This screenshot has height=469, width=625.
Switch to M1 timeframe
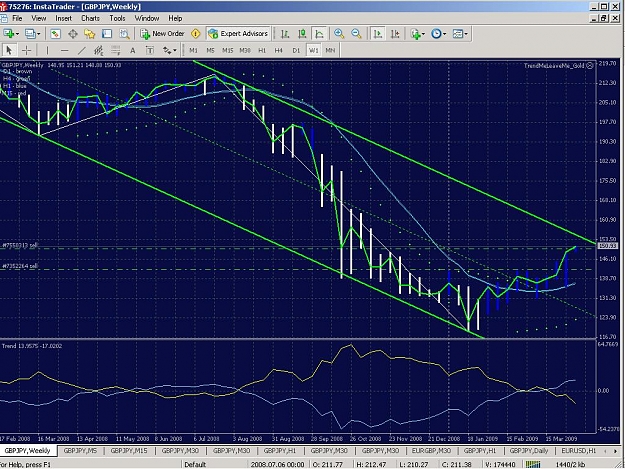click(193, 50)
